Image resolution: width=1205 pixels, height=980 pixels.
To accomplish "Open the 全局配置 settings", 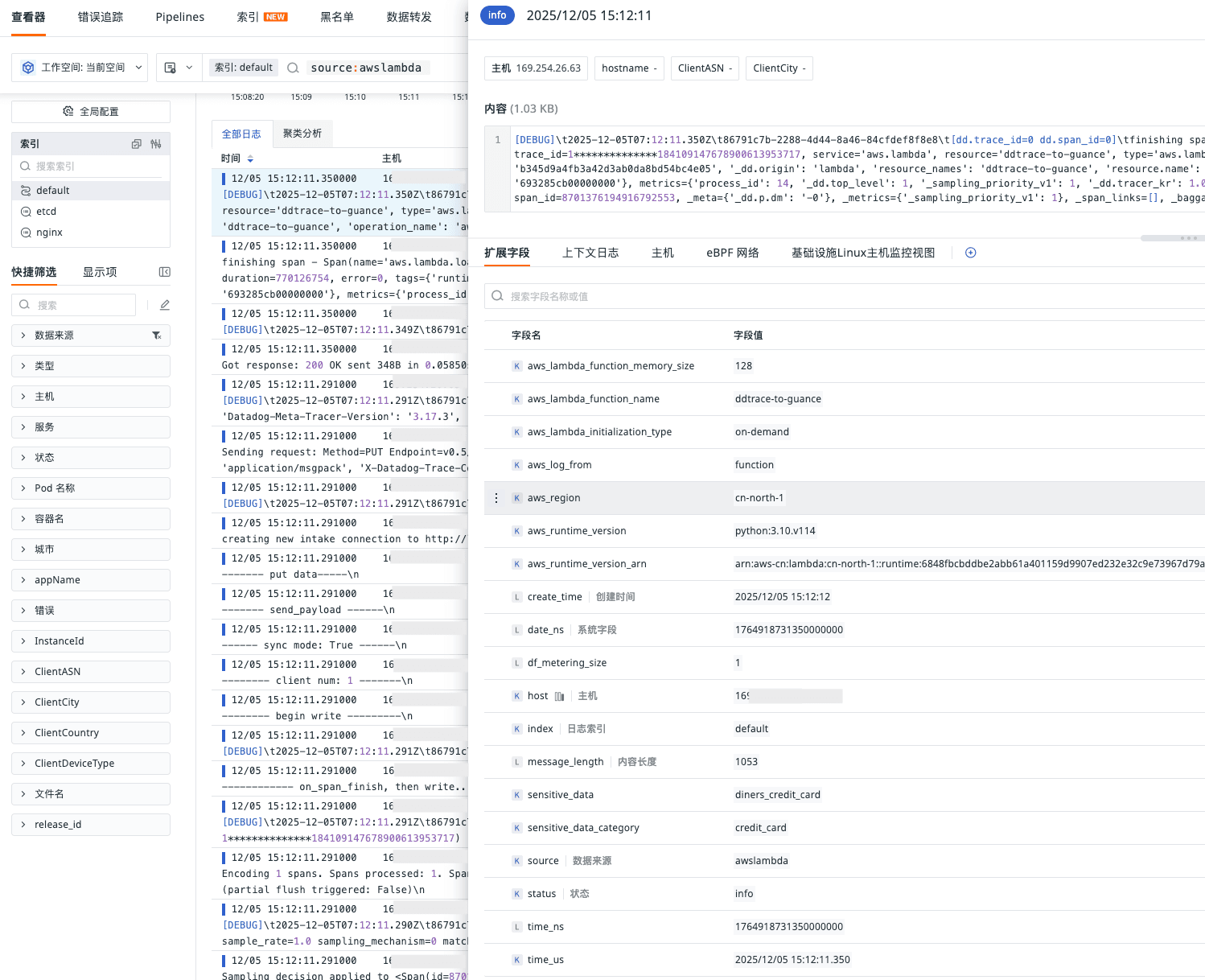I will (x=89, y=111).
